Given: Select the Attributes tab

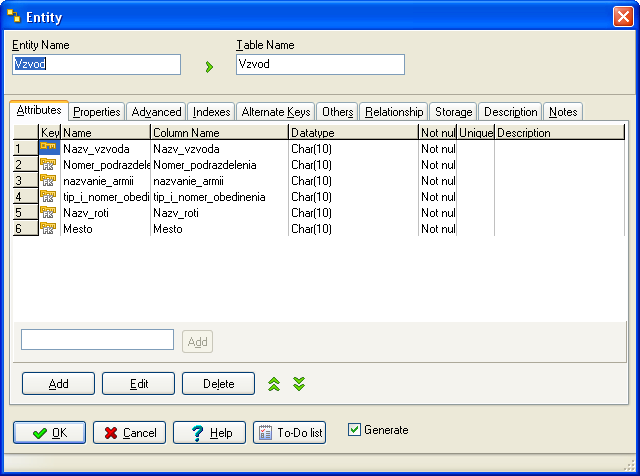Looking at the screenshot, I should coord(39,110).
